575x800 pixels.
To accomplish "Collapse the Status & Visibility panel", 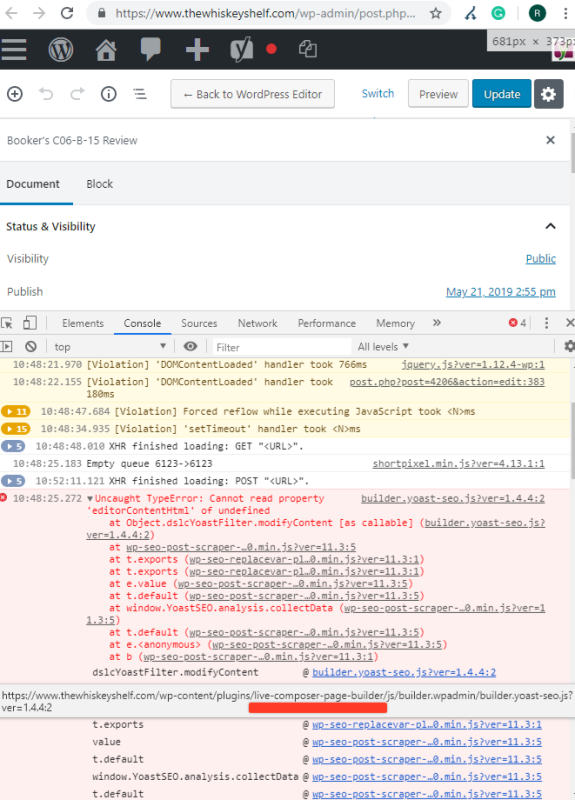I will [550, 226].
